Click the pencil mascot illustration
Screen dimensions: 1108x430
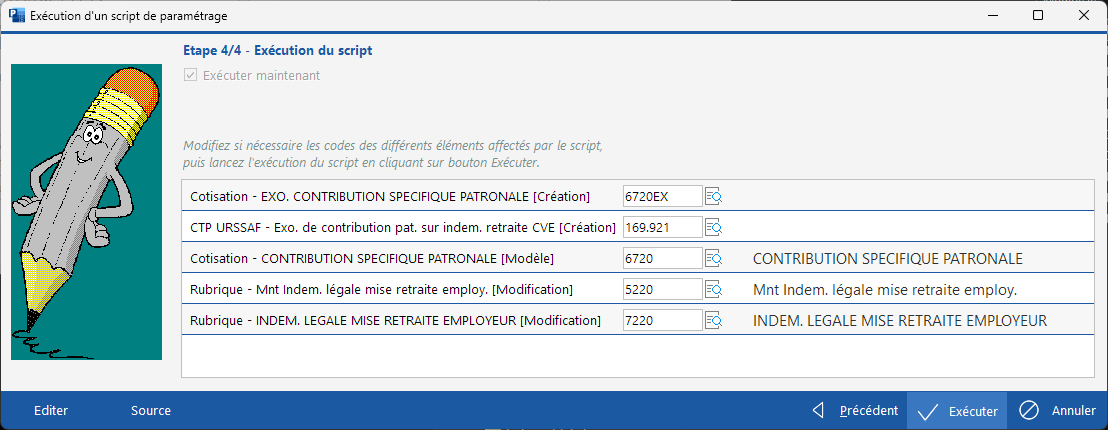coord(86,212)
